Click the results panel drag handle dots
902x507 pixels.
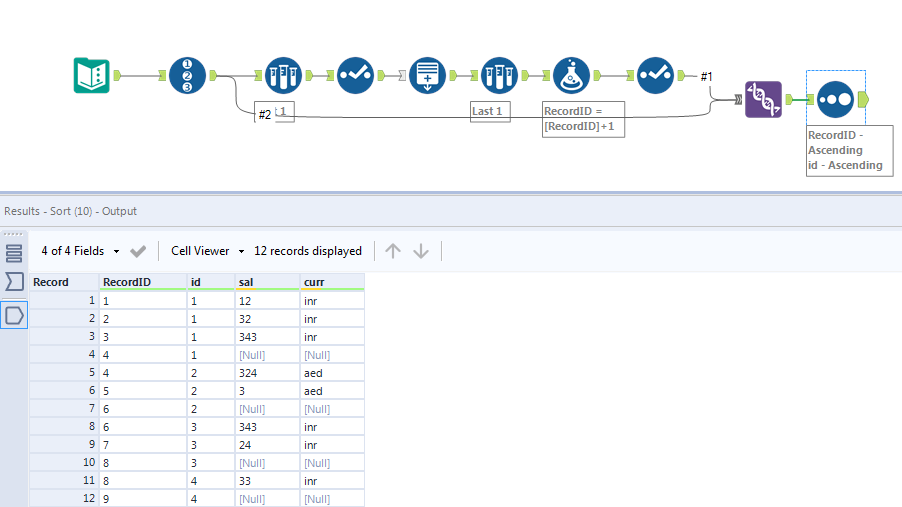(x=13, y=234)
